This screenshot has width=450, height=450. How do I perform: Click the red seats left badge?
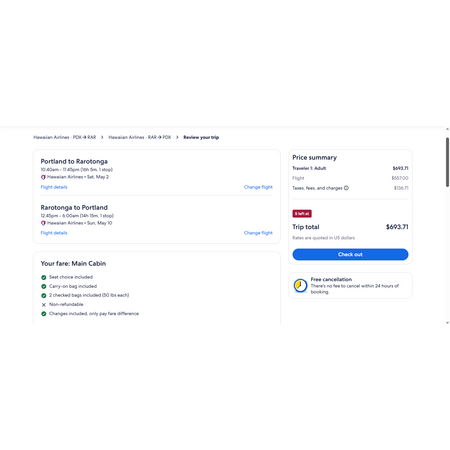[302, 214]
